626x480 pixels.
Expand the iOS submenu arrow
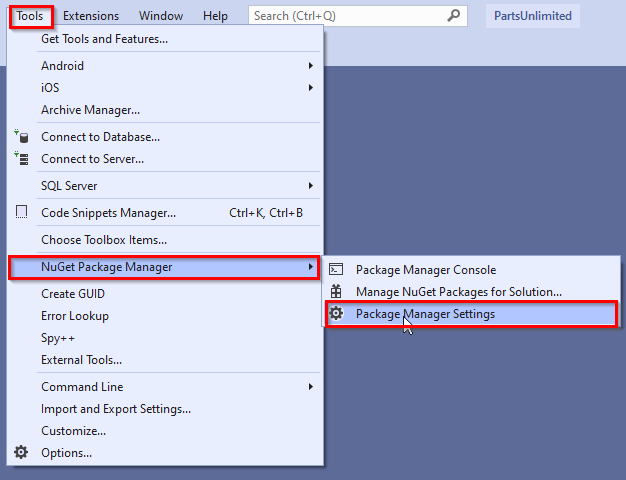coord(311,87)
